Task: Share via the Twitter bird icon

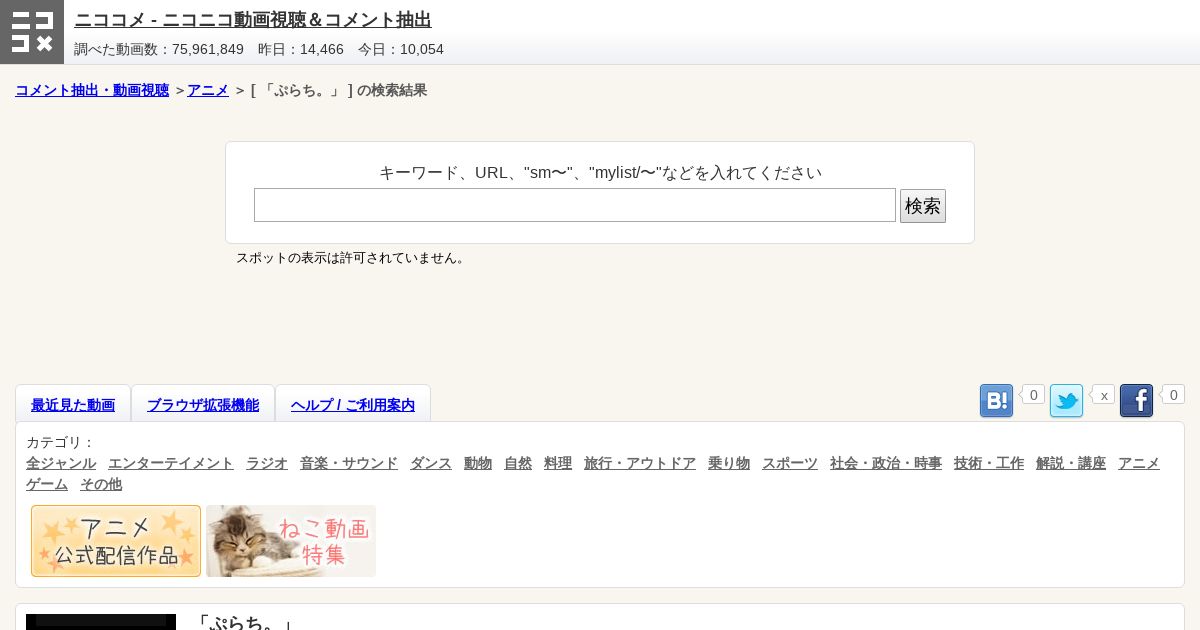Action: coord(1066,401)
